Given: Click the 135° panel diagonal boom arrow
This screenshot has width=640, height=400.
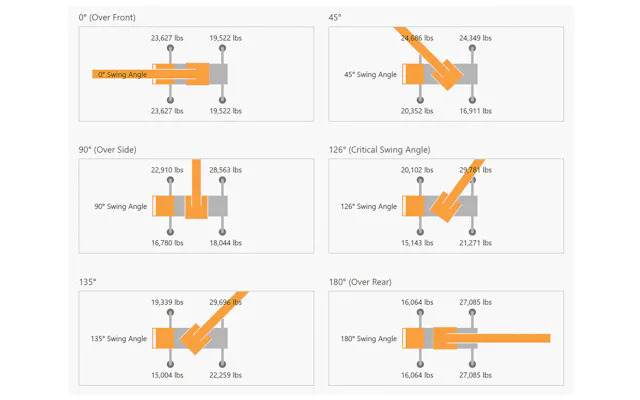Looking at the screenshot, I should pyautogui.click(x=214, y=322).
